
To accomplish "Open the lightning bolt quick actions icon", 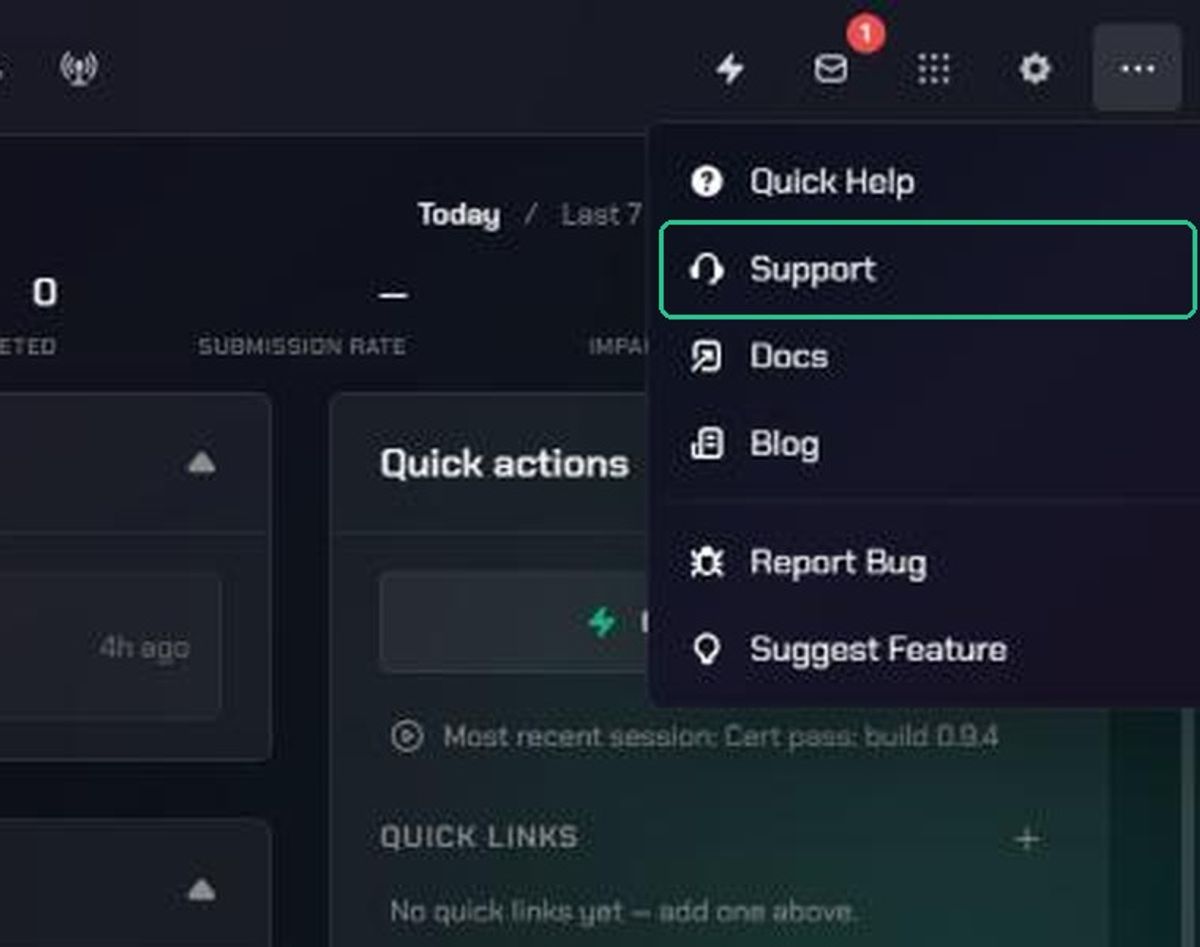I will click(x=731, y=69).
